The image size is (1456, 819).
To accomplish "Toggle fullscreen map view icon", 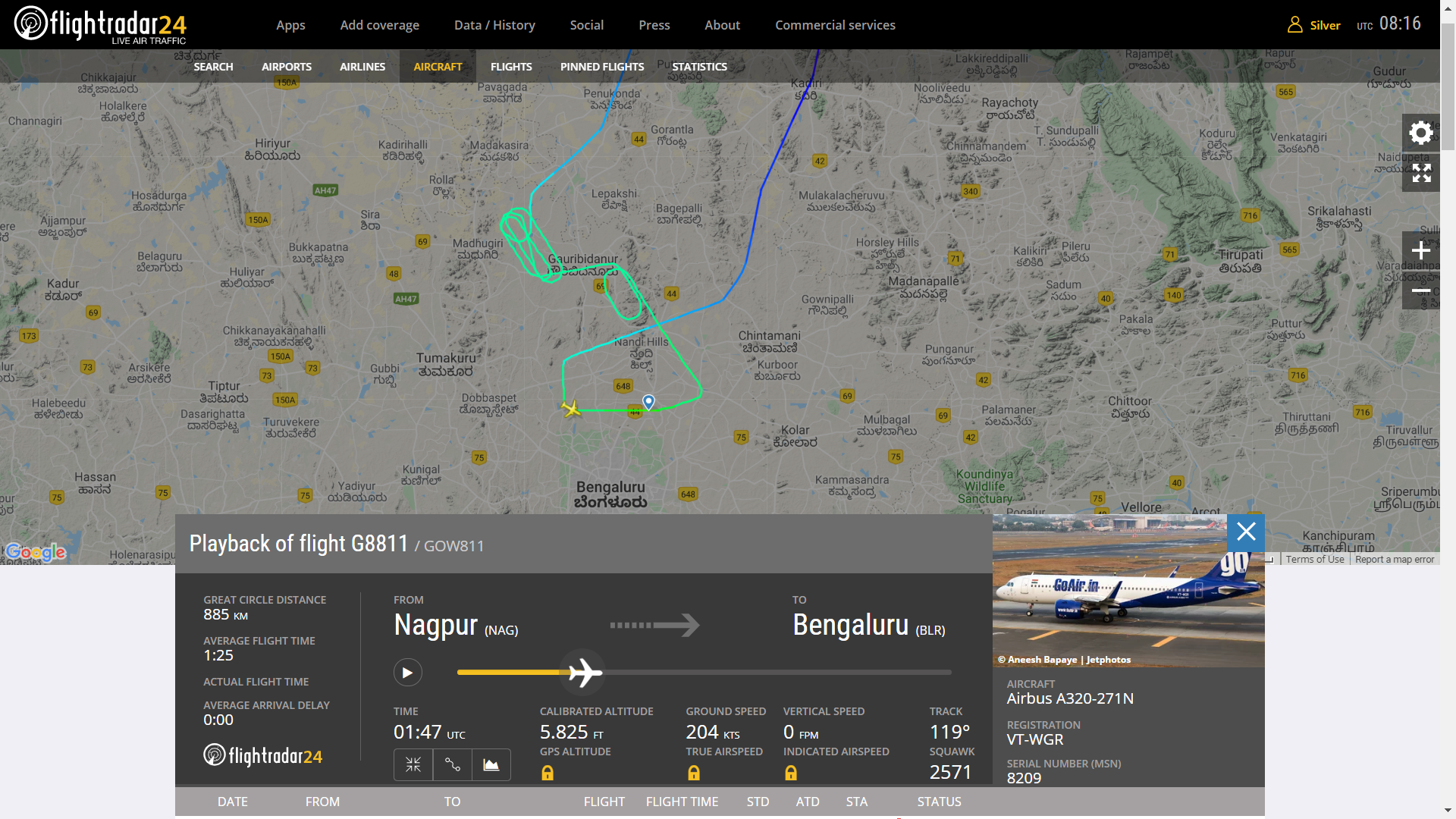I will click(1420, 173).
